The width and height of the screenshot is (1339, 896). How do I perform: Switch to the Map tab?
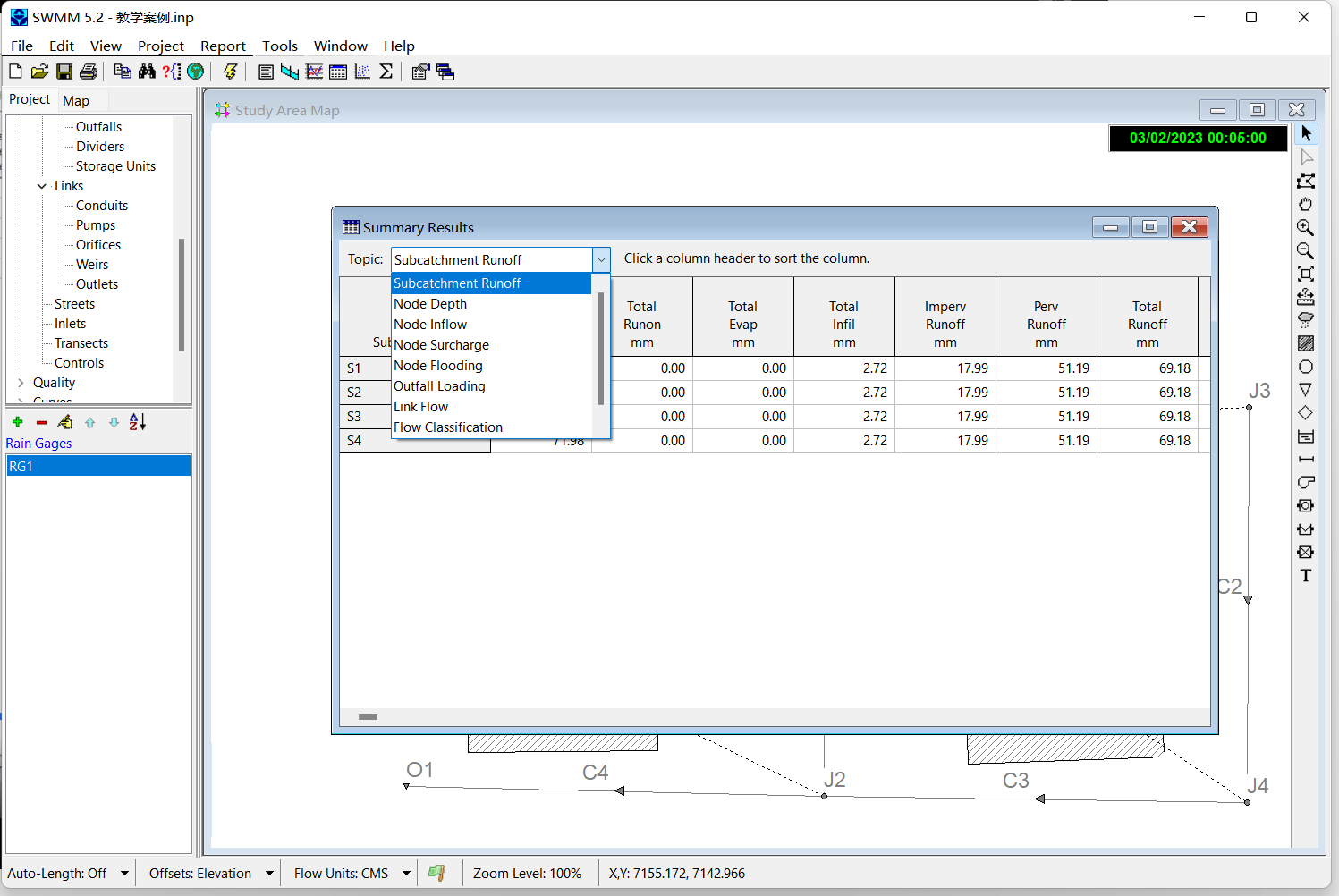pos(76,100)
